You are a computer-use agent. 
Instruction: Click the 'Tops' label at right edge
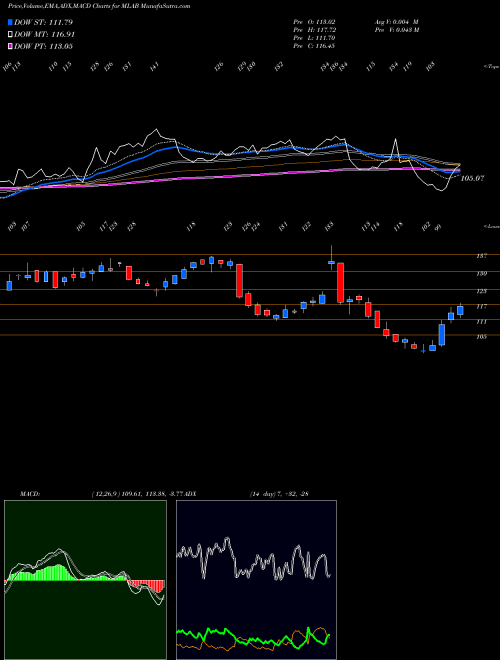(492, 67)
